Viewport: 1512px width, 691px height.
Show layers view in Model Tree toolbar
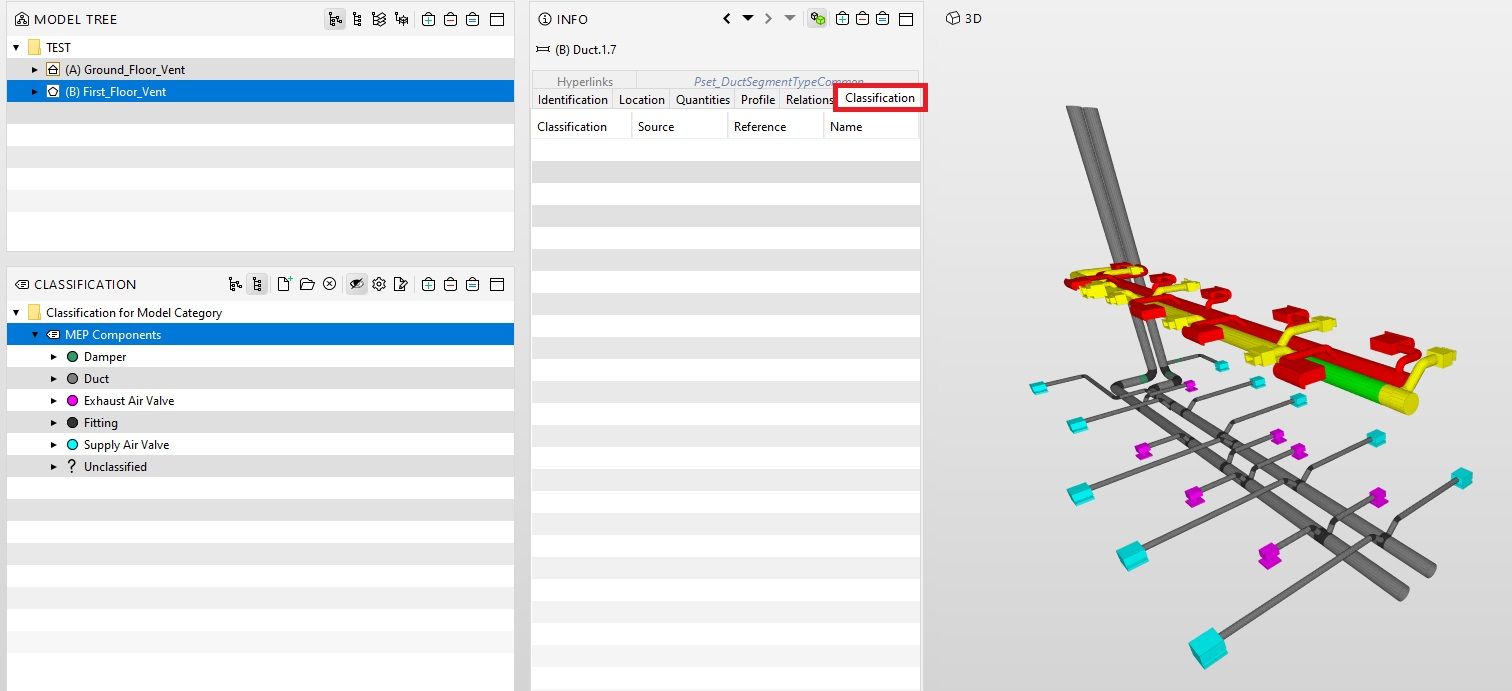tap(379, 19)
